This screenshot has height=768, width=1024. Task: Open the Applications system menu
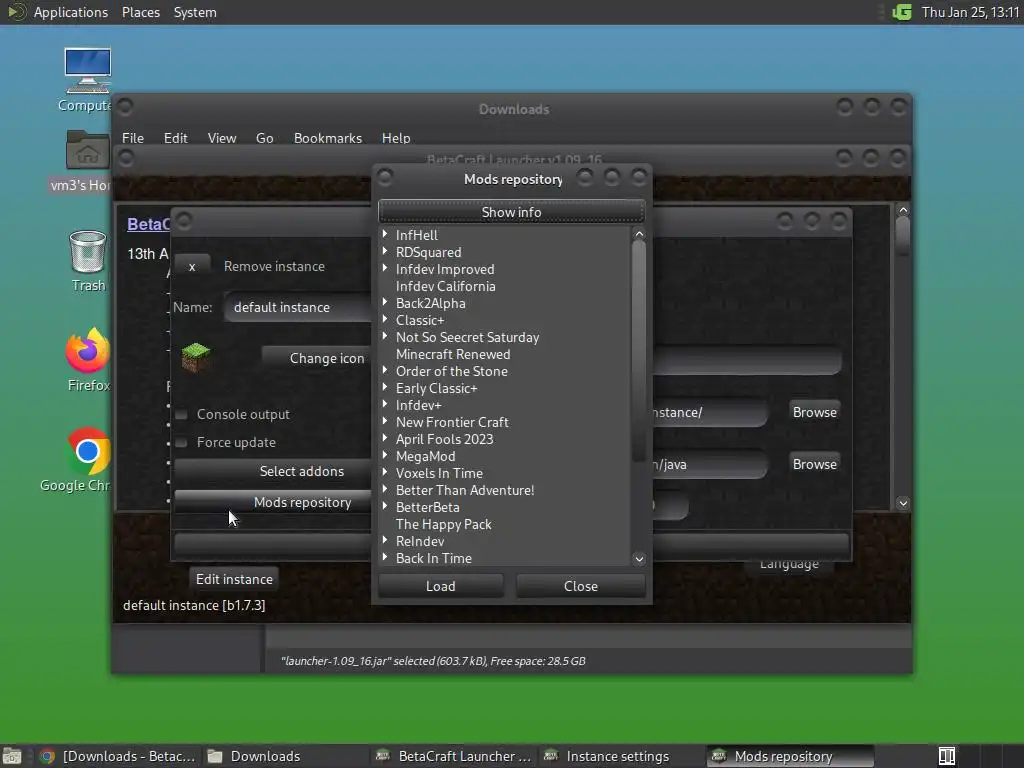click(x=71, y=12)
